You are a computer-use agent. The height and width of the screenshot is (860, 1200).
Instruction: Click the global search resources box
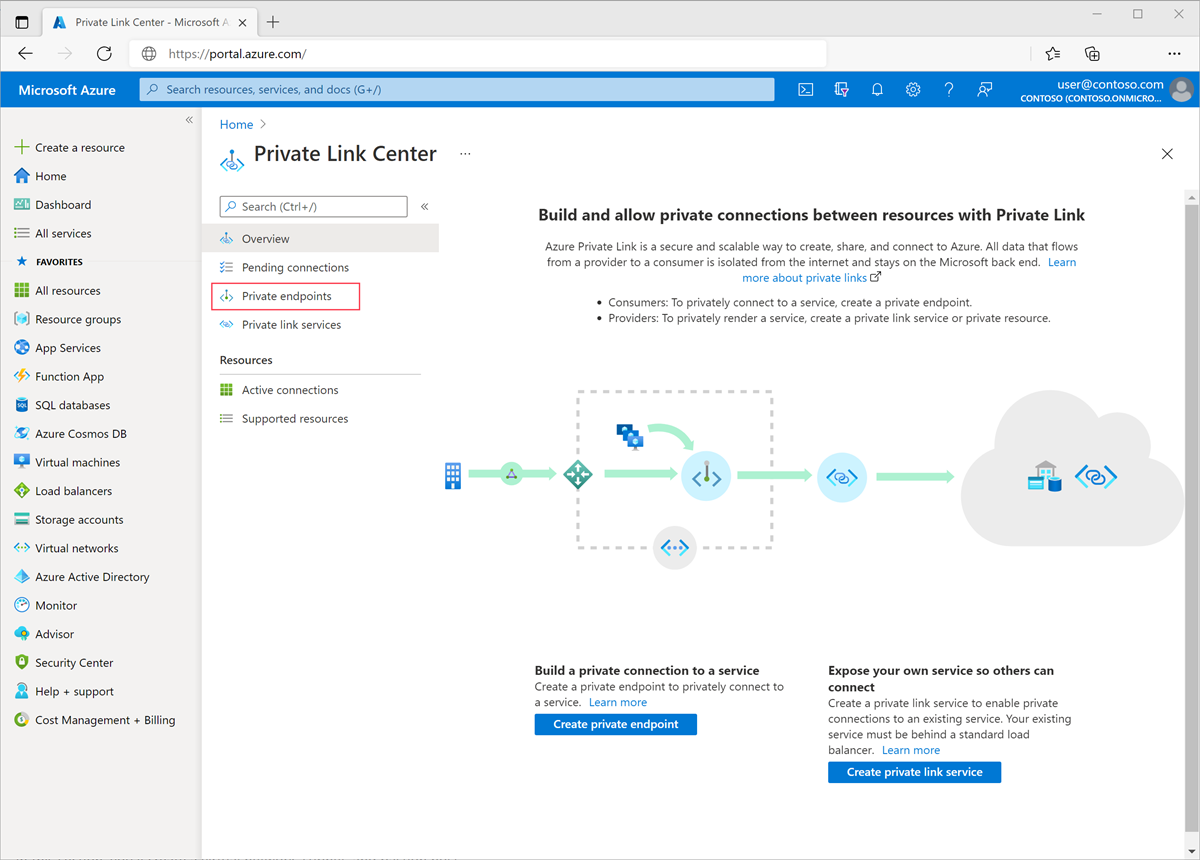point(457,89)
